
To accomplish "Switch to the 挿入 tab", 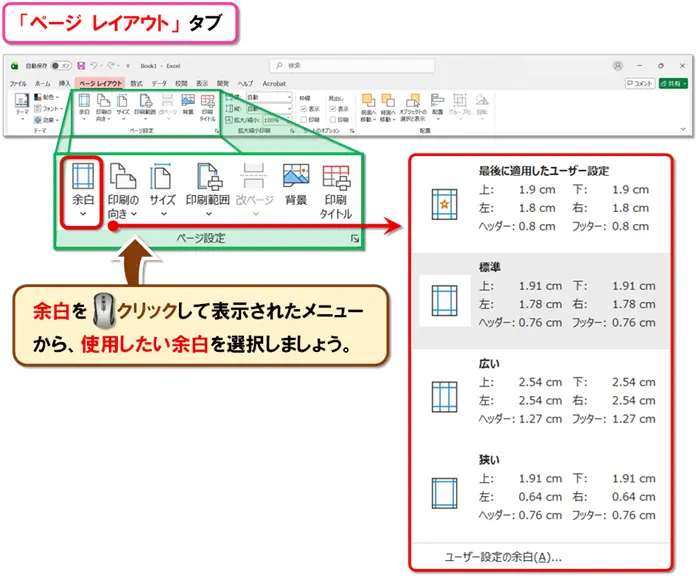I will pyautogui.click(x=65, y=83).
